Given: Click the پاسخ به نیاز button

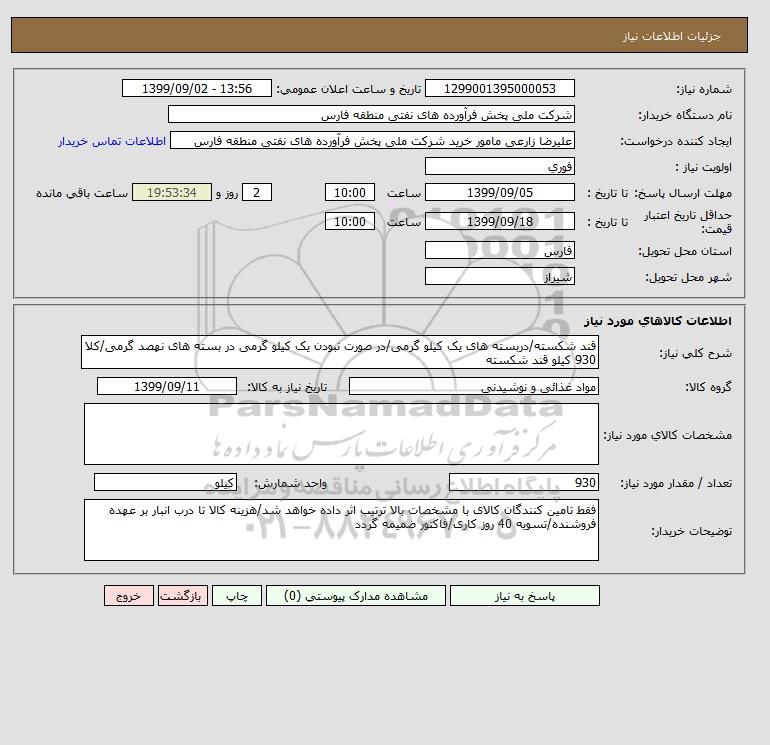Looking at the screenshot, I should [x=524, y=596].
